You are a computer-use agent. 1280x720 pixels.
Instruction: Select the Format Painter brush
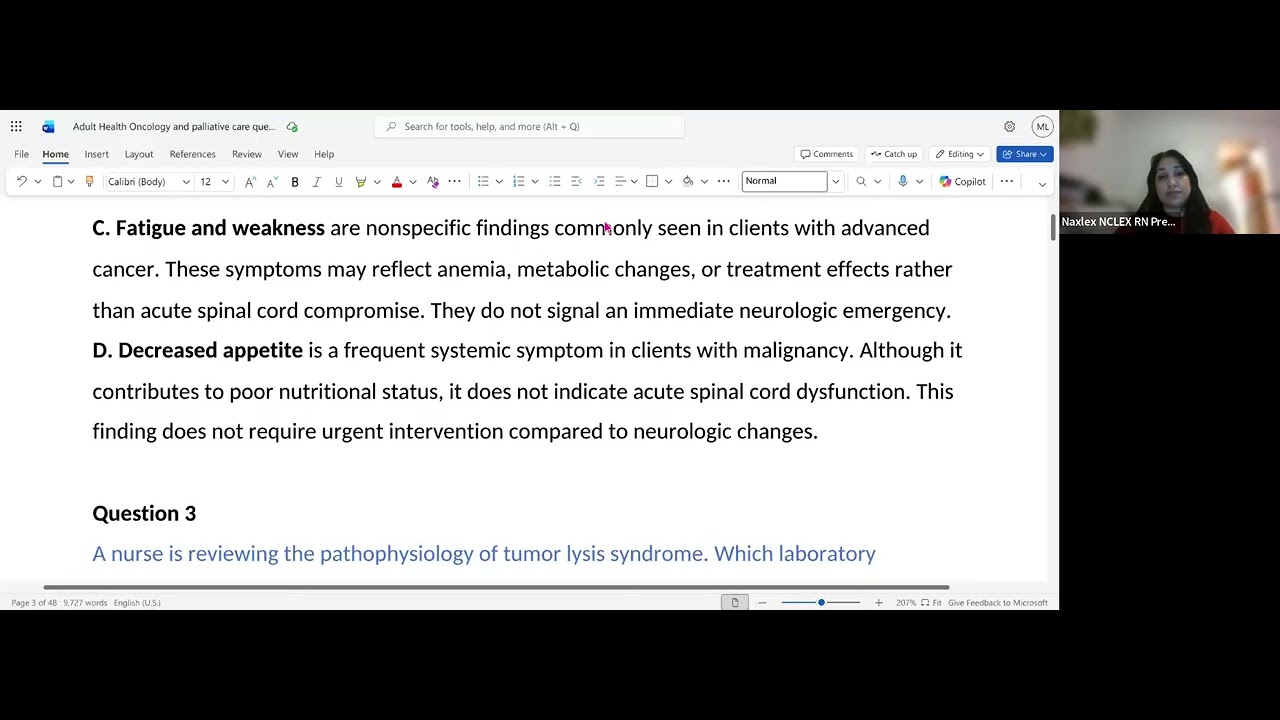click(89, 182)
